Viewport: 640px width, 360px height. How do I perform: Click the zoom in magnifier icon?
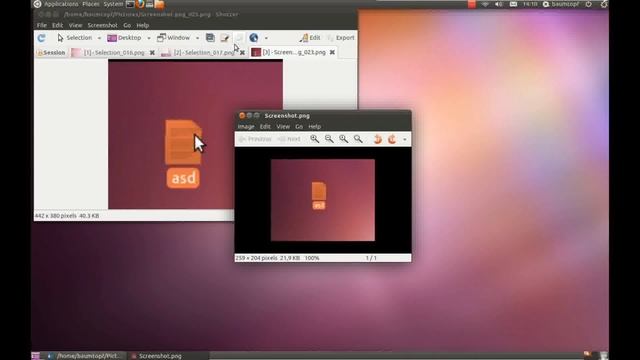click(x=314, y=139)
